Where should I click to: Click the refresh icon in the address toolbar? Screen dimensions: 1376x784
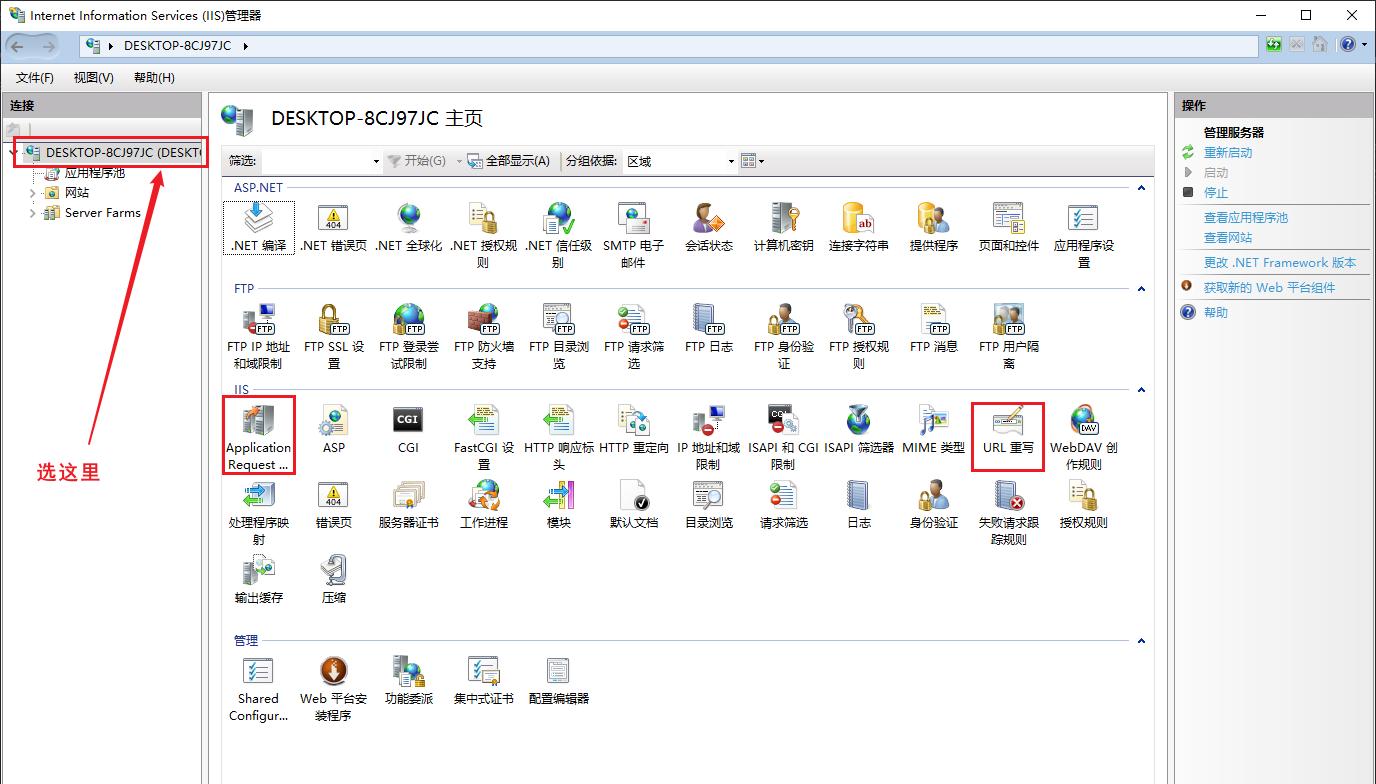[x=1274, y=45]
